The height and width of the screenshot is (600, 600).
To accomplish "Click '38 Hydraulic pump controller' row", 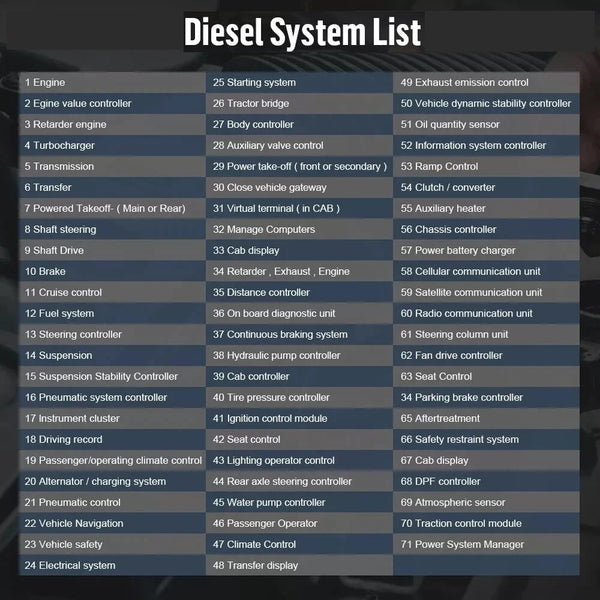I will (299, 356).
